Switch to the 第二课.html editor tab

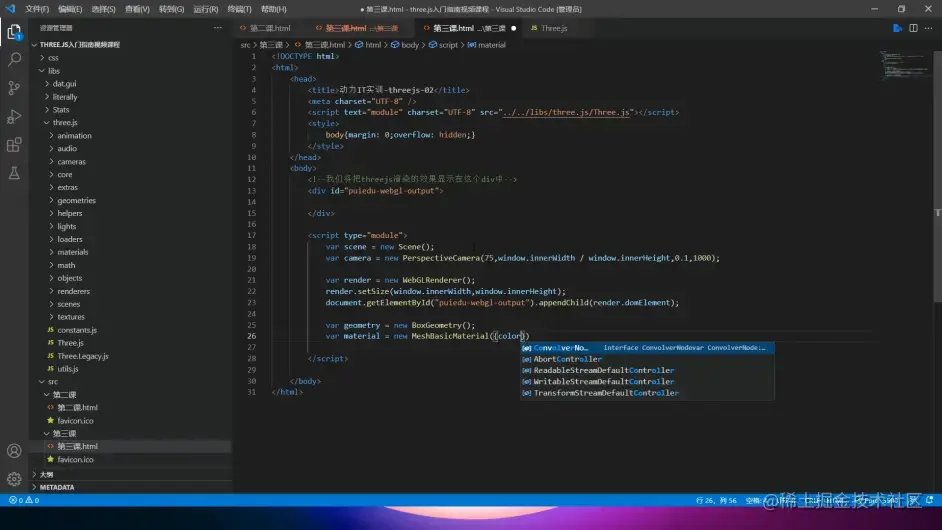click(270, 28)
